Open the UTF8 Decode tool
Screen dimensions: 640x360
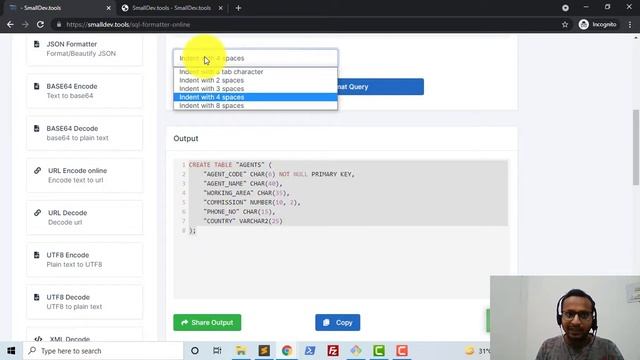(x=84, y=302)
